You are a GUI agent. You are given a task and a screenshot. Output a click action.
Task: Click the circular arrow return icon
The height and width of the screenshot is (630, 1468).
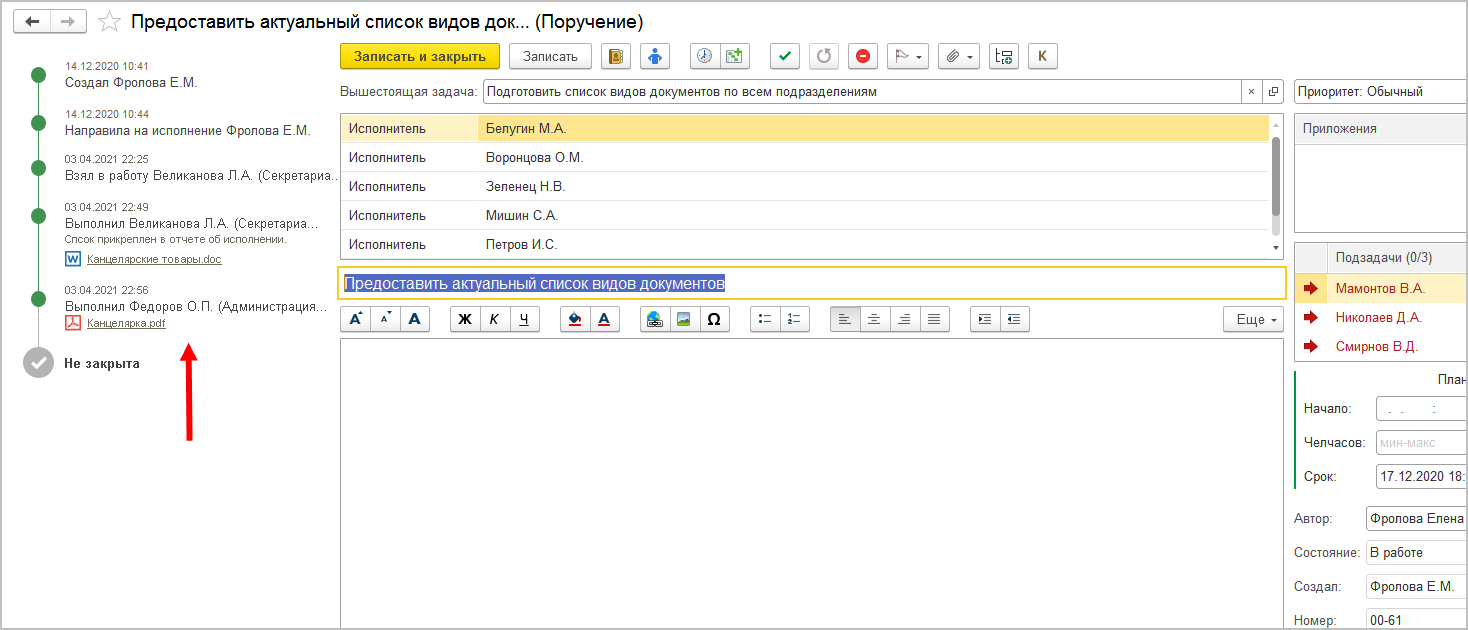824,56
